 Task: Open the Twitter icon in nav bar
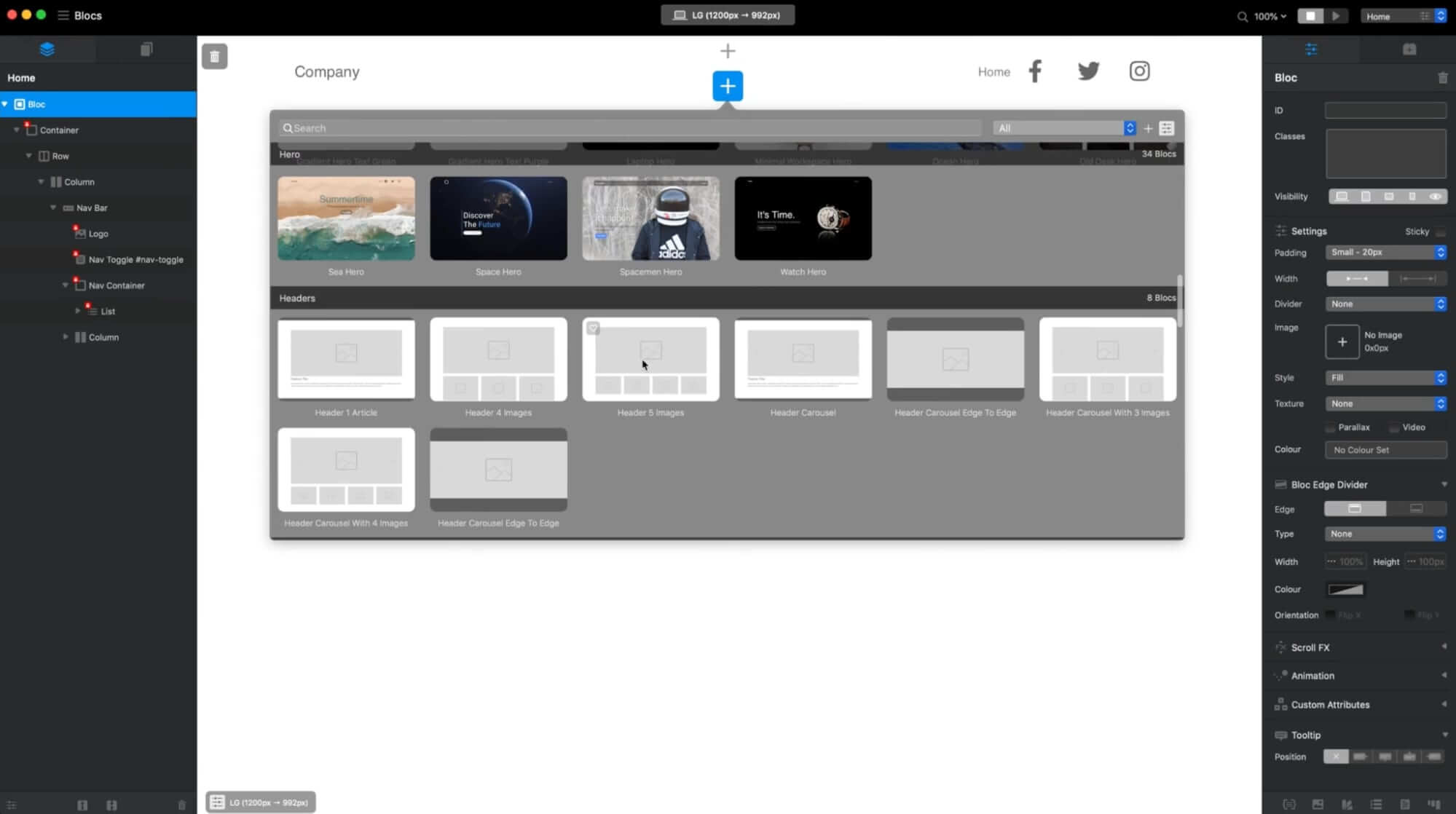point(1088,71)
